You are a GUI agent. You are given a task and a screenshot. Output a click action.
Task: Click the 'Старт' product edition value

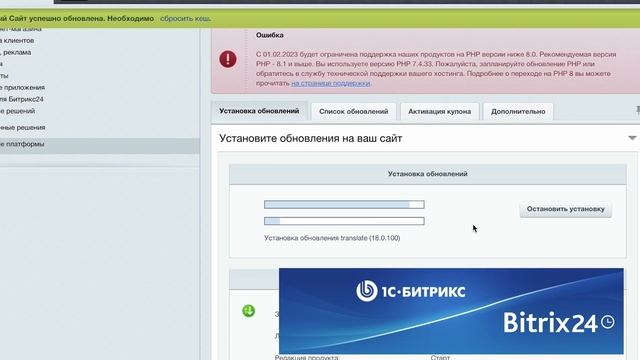(440, 357)
